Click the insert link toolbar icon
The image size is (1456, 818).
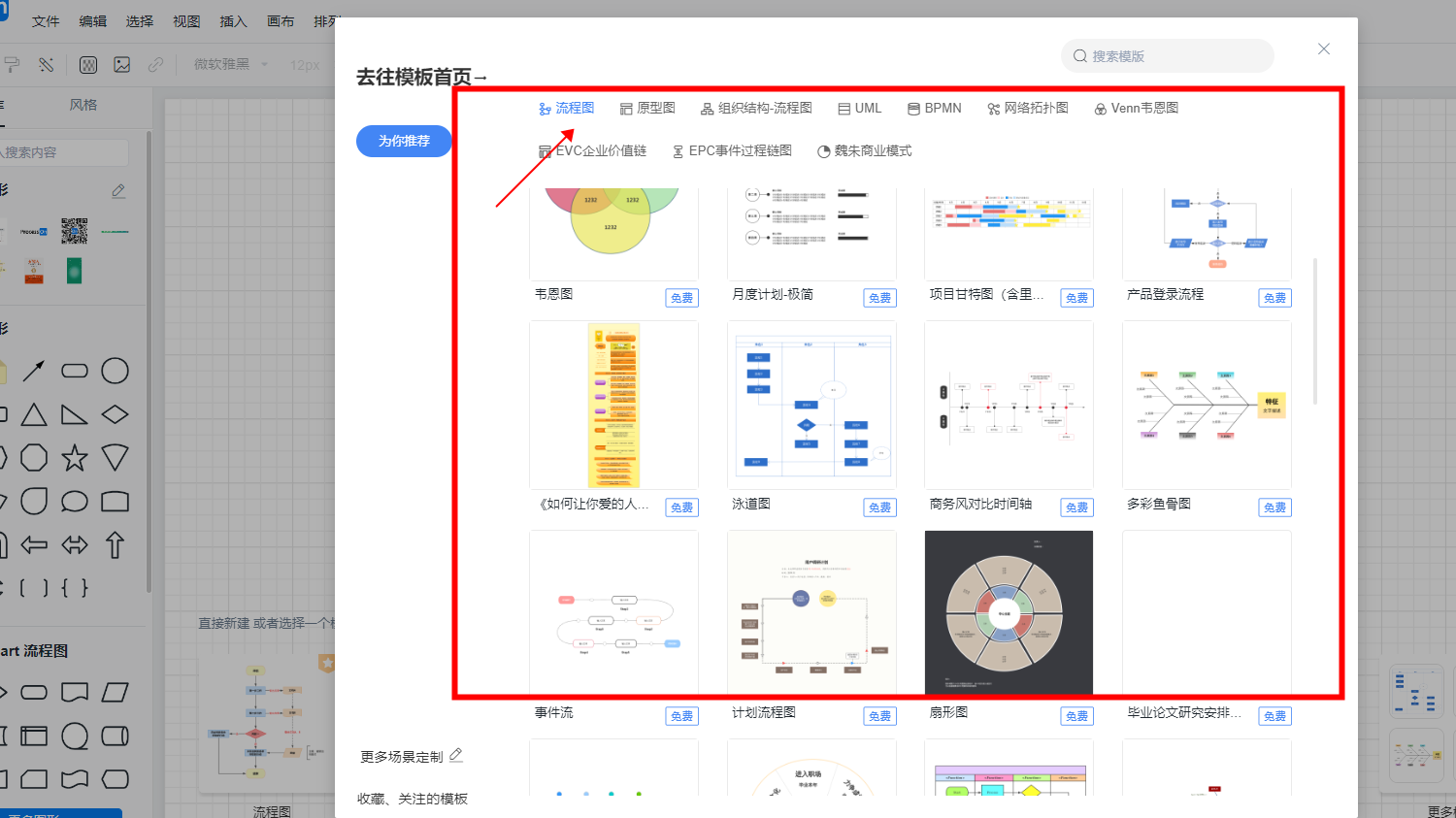click(155, 65)
